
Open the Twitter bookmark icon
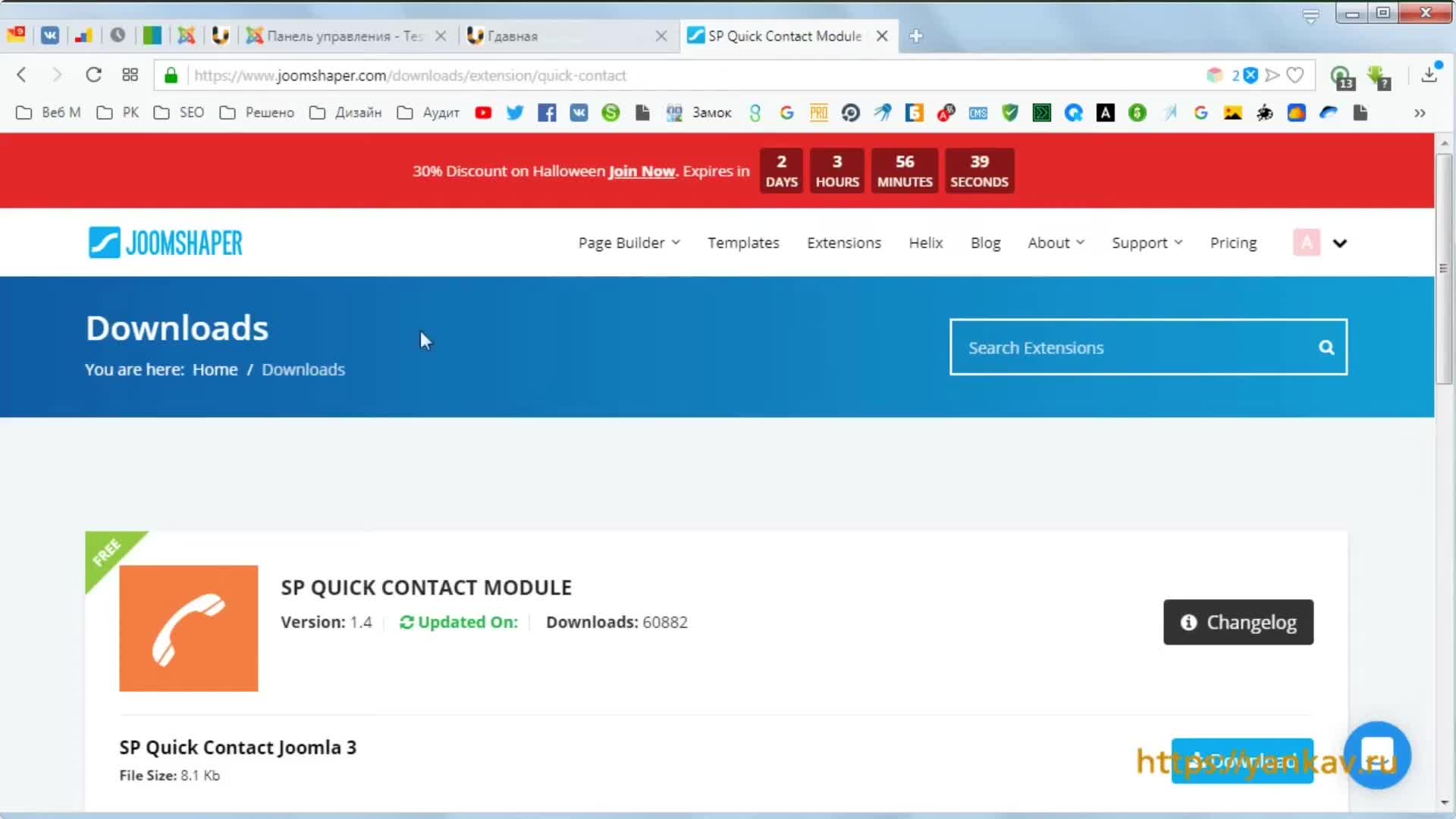pos(515,113)
